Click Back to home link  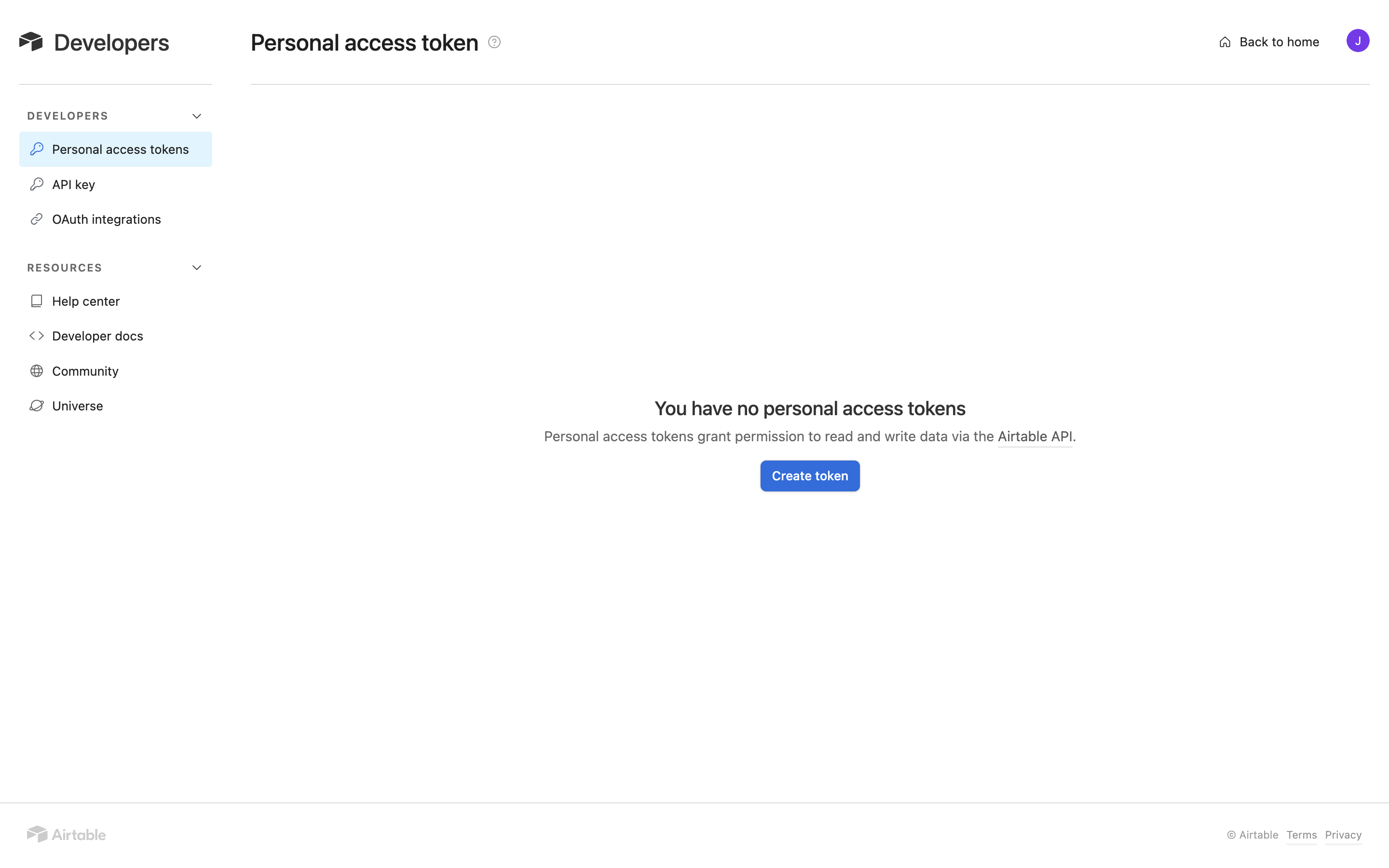[1279, 42]
